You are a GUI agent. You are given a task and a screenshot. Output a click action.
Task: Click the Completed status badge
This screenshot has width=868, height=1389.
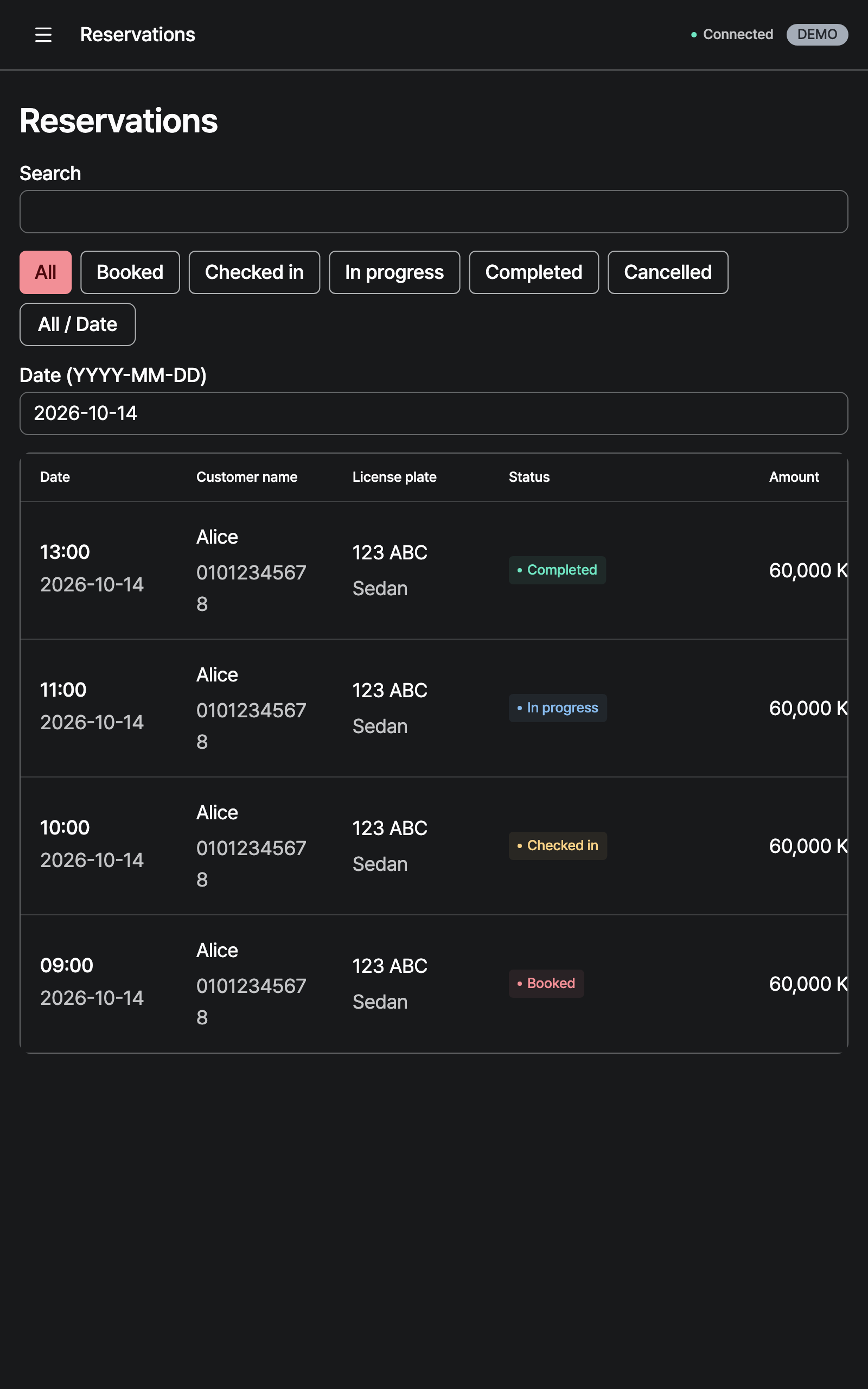click(x=557, y=570)
